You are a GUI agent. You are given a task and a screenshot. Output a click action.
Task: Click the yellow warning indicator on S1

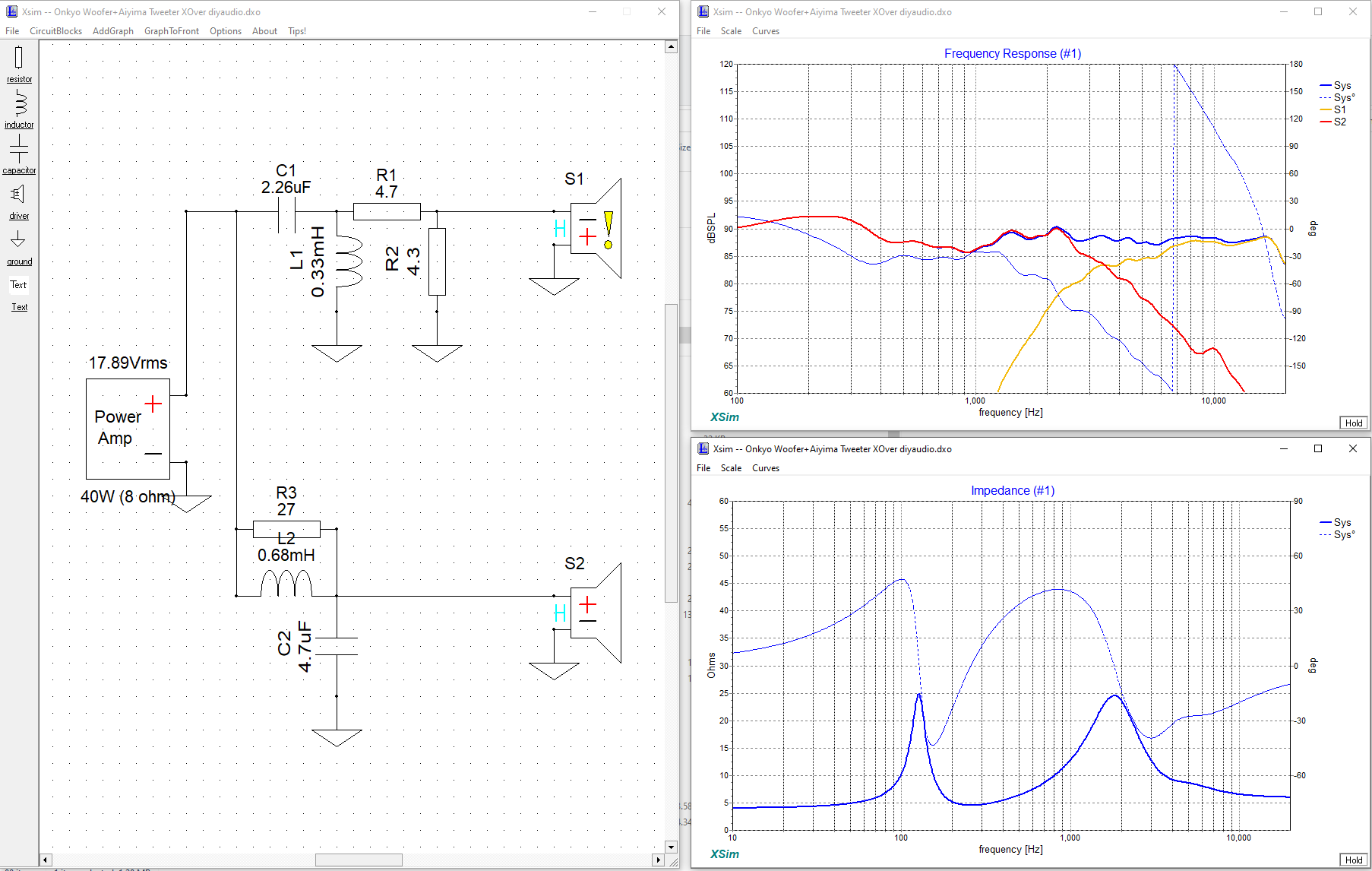[x=608, y=230]
